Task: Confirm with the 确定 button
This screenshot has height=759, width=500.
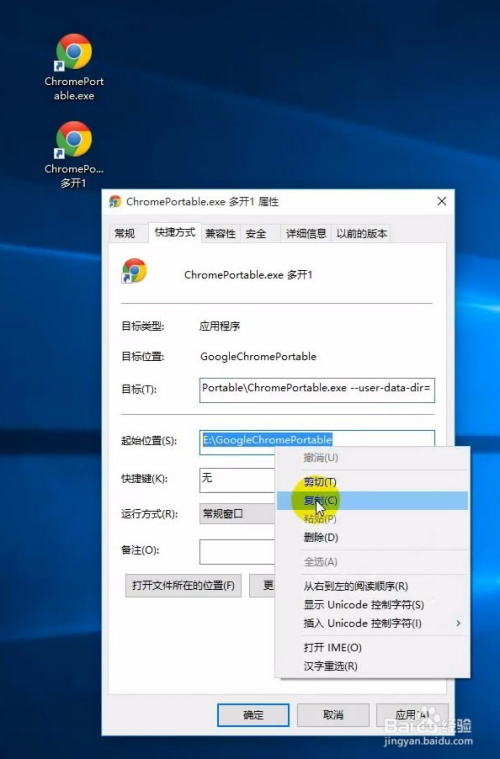Action: (x=253, y=714)
